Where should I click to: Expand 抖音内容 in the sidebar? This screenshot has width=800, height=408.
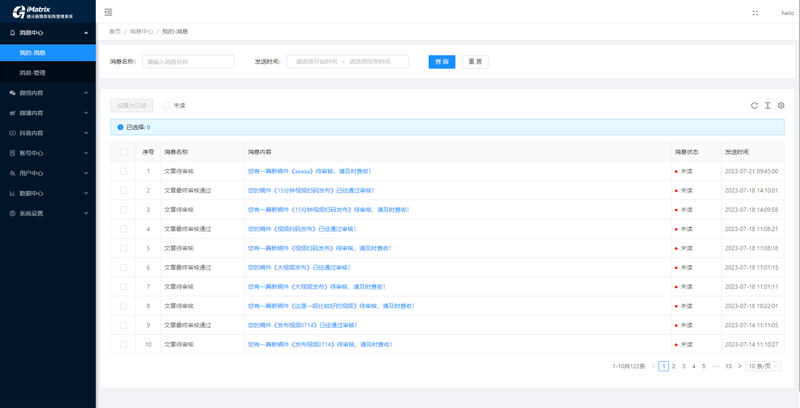pyautogui.click(x=47, y=133)
